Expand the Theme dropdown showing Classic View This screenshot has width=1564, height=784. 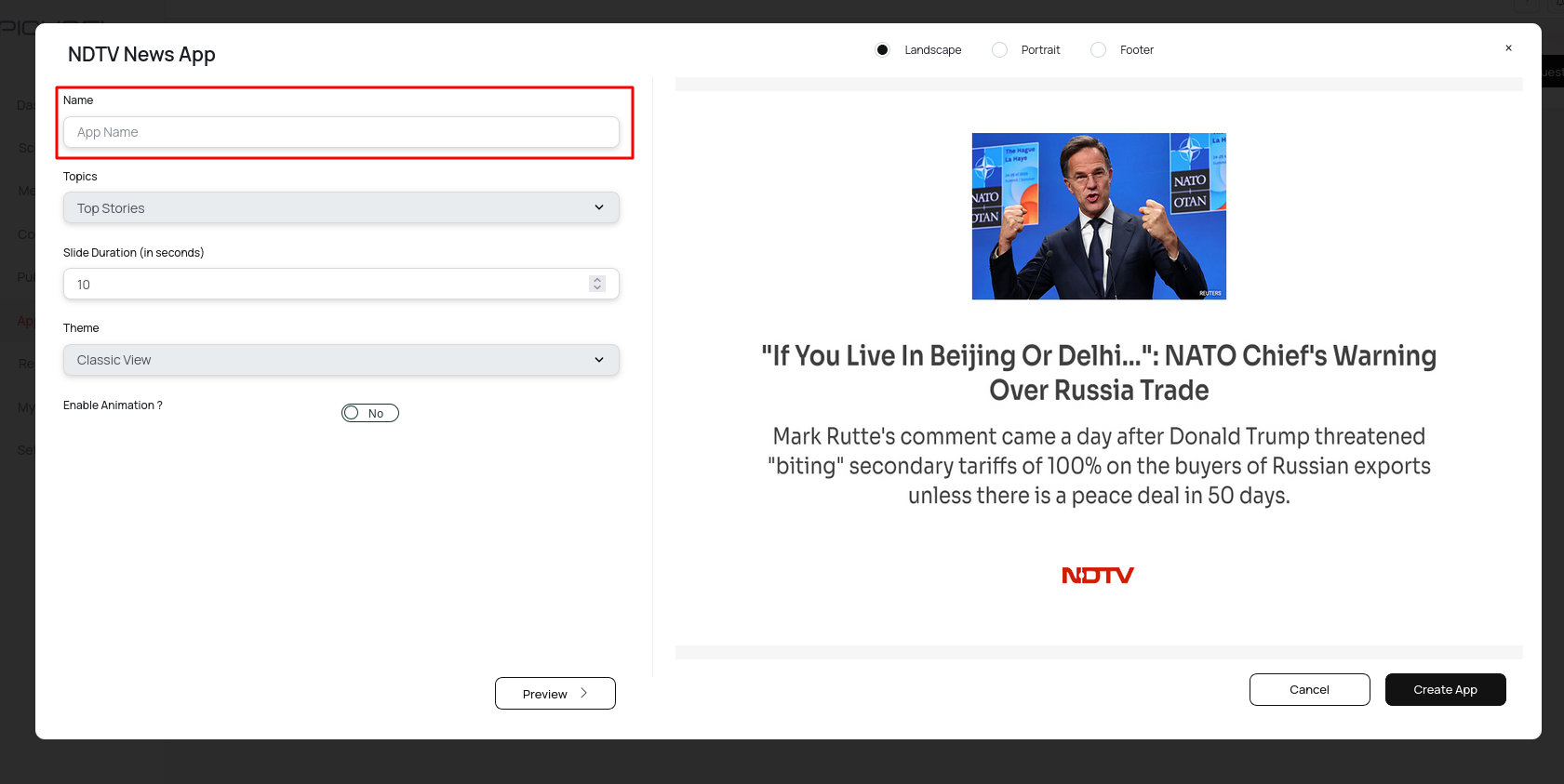pos(341,360)
